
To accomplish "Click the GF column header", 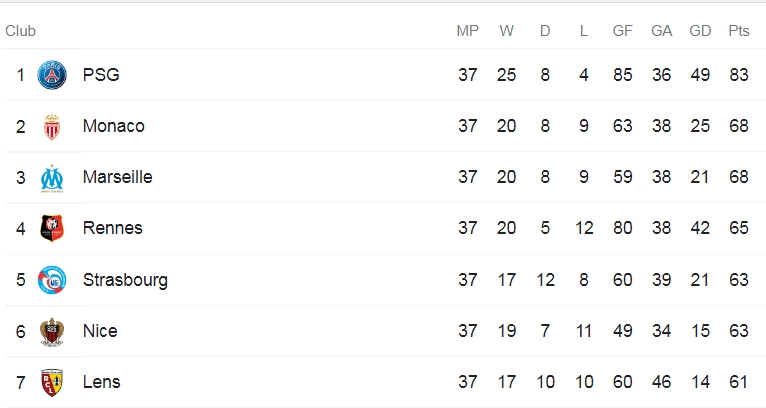I will point(622,31).
